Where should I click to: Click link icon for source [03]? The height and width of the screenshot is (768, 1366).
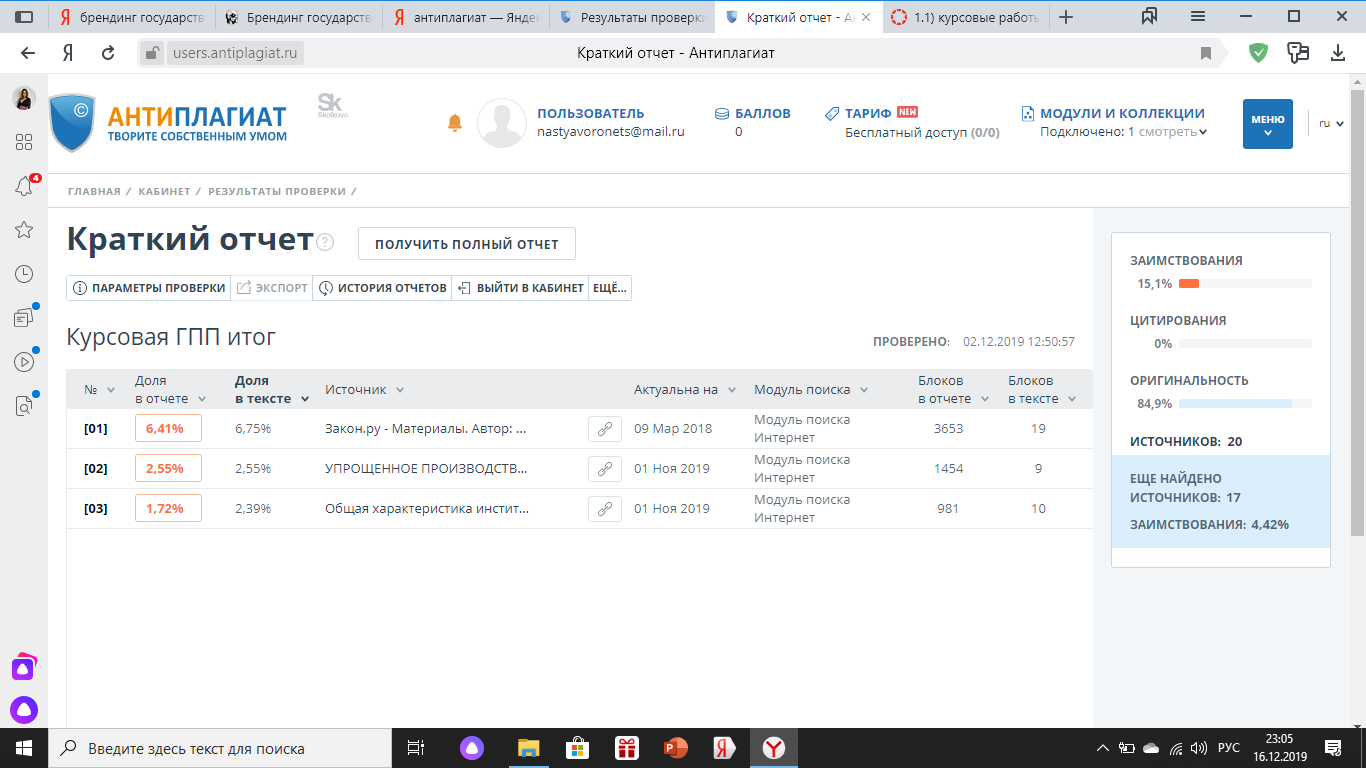pos(604,509)
